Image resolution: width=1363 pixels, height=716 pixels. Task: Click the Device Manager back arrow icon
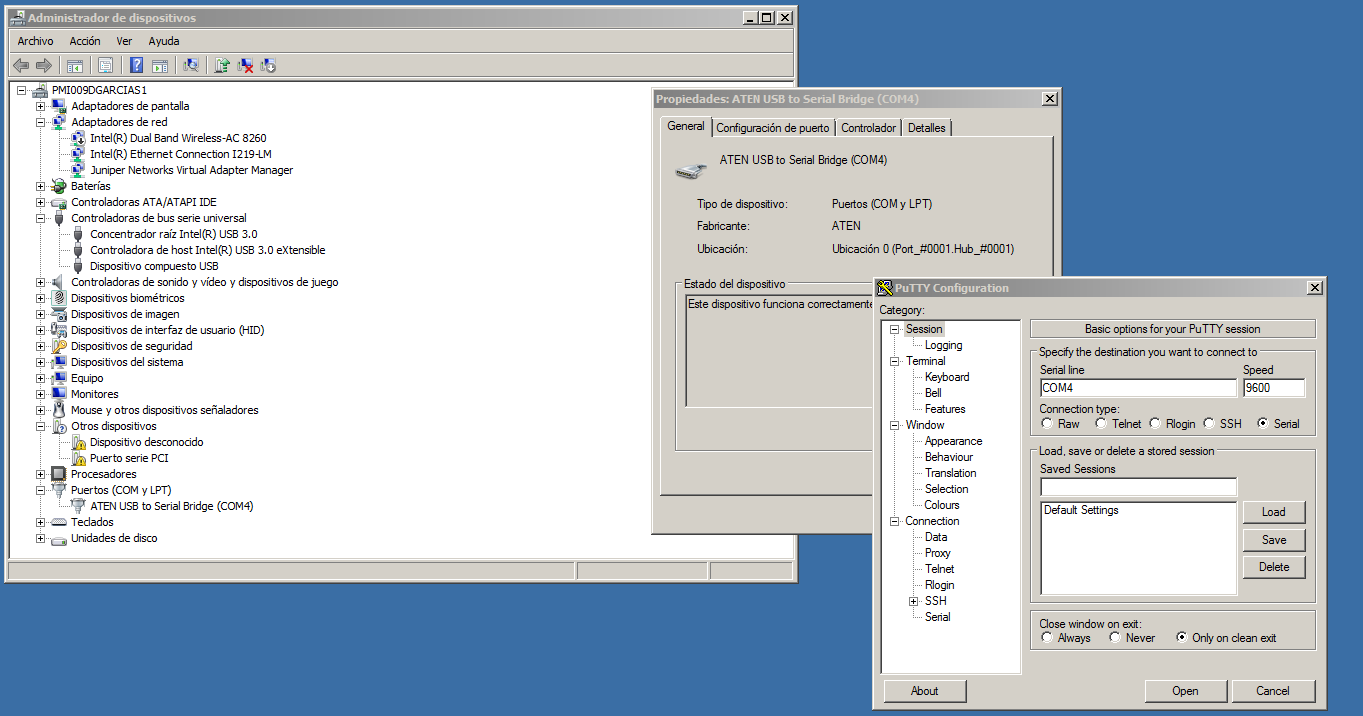(x=21, y=65)
